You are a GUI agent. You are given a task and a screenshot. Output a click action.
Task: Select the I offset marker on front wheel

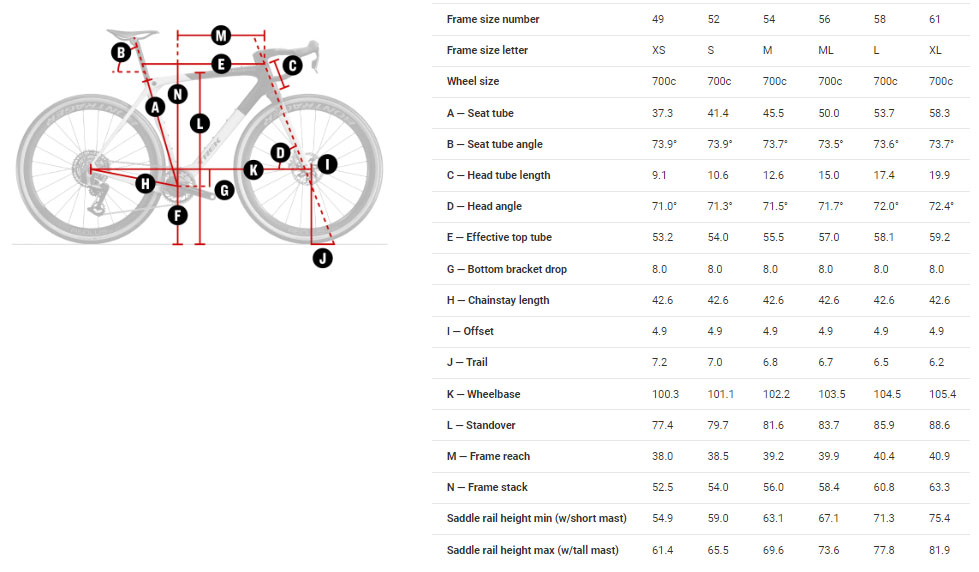pos(328,164)
